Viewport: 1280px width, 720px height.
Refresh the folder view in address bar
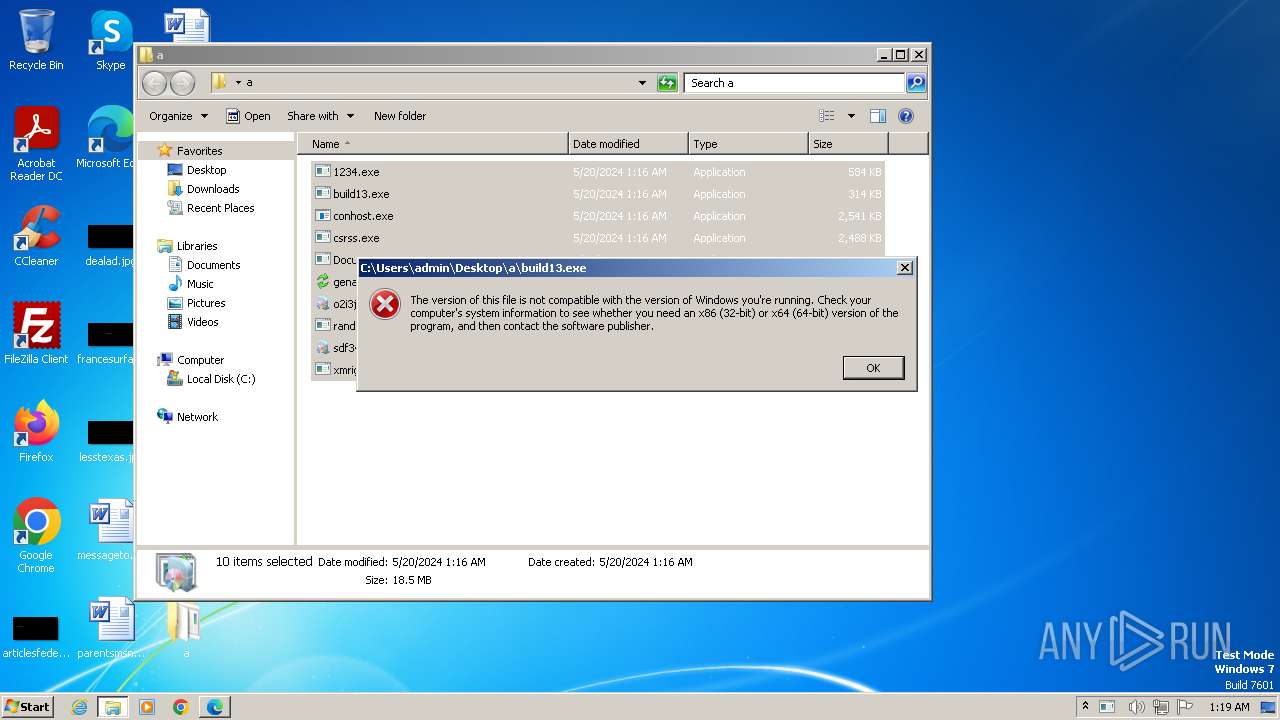tap(667, 83)
